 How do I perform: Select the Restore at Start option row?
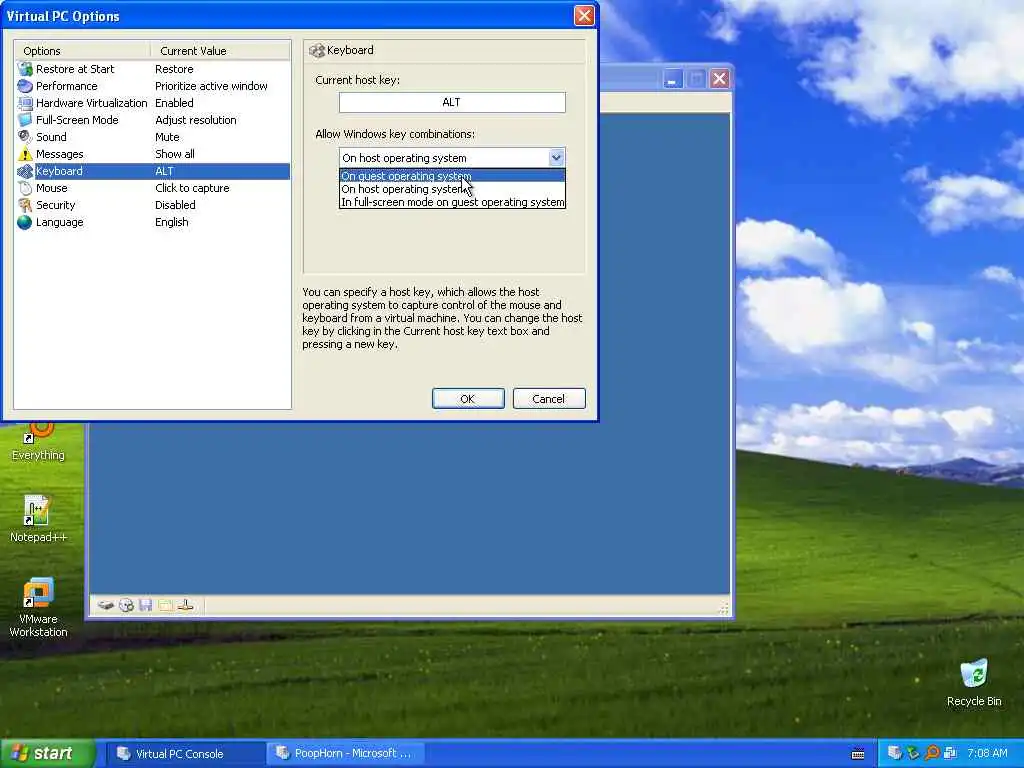[153, 69]
